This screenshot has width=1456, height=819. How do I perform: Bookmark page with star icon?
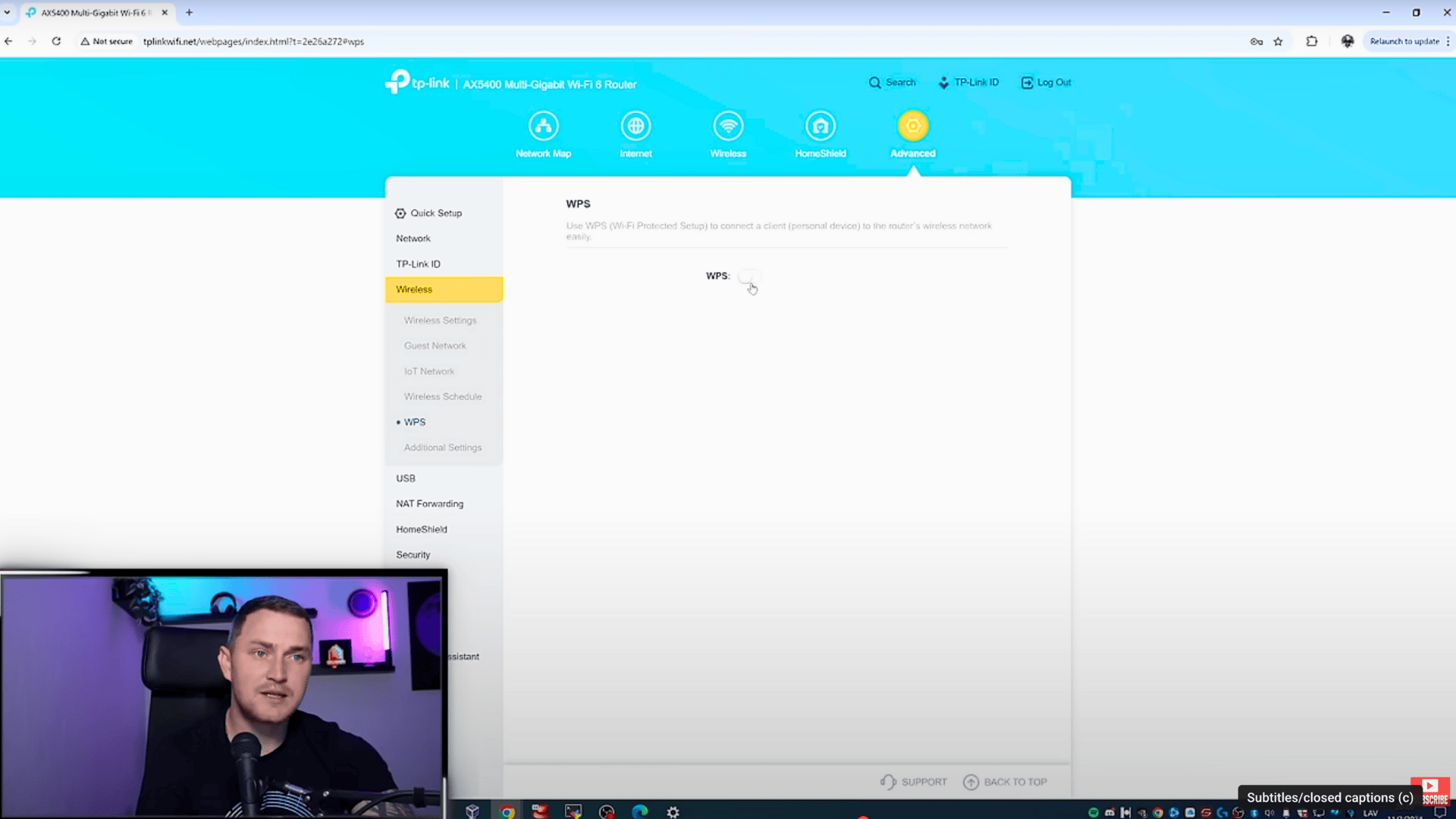click(1278, 42)
